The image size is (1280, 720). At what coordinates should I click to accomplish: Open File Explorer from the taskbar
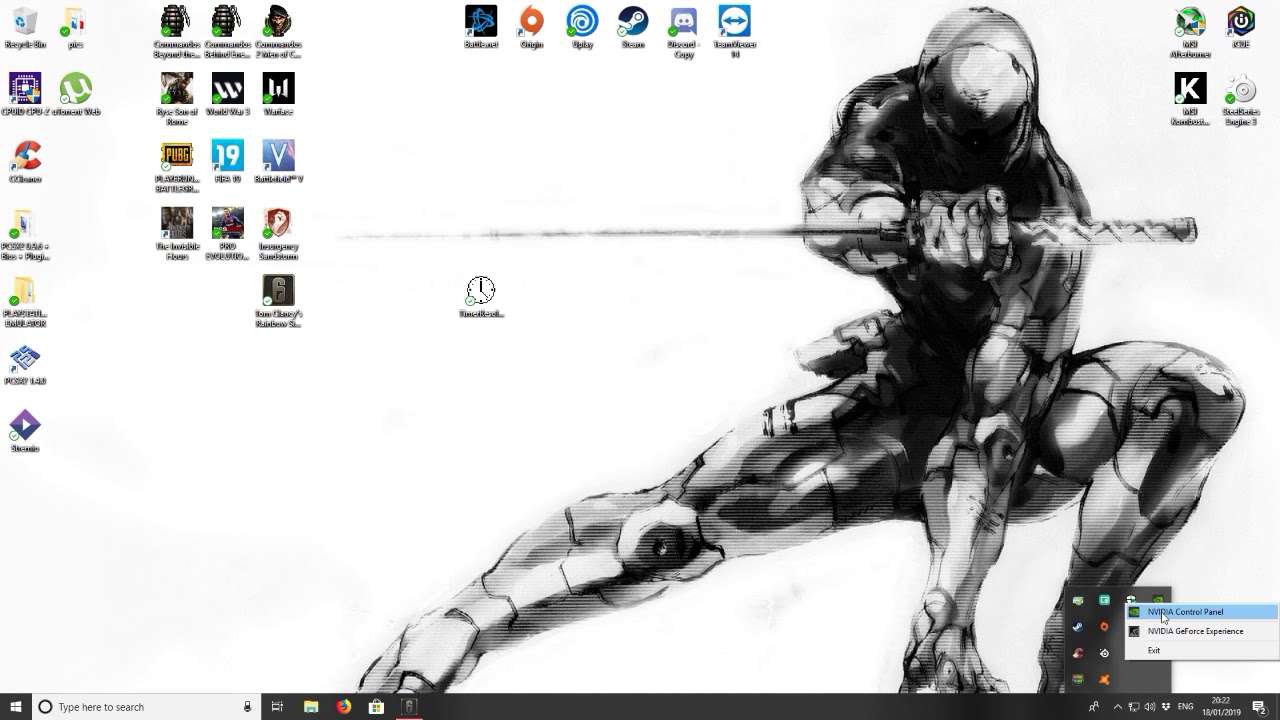(311, 707)
